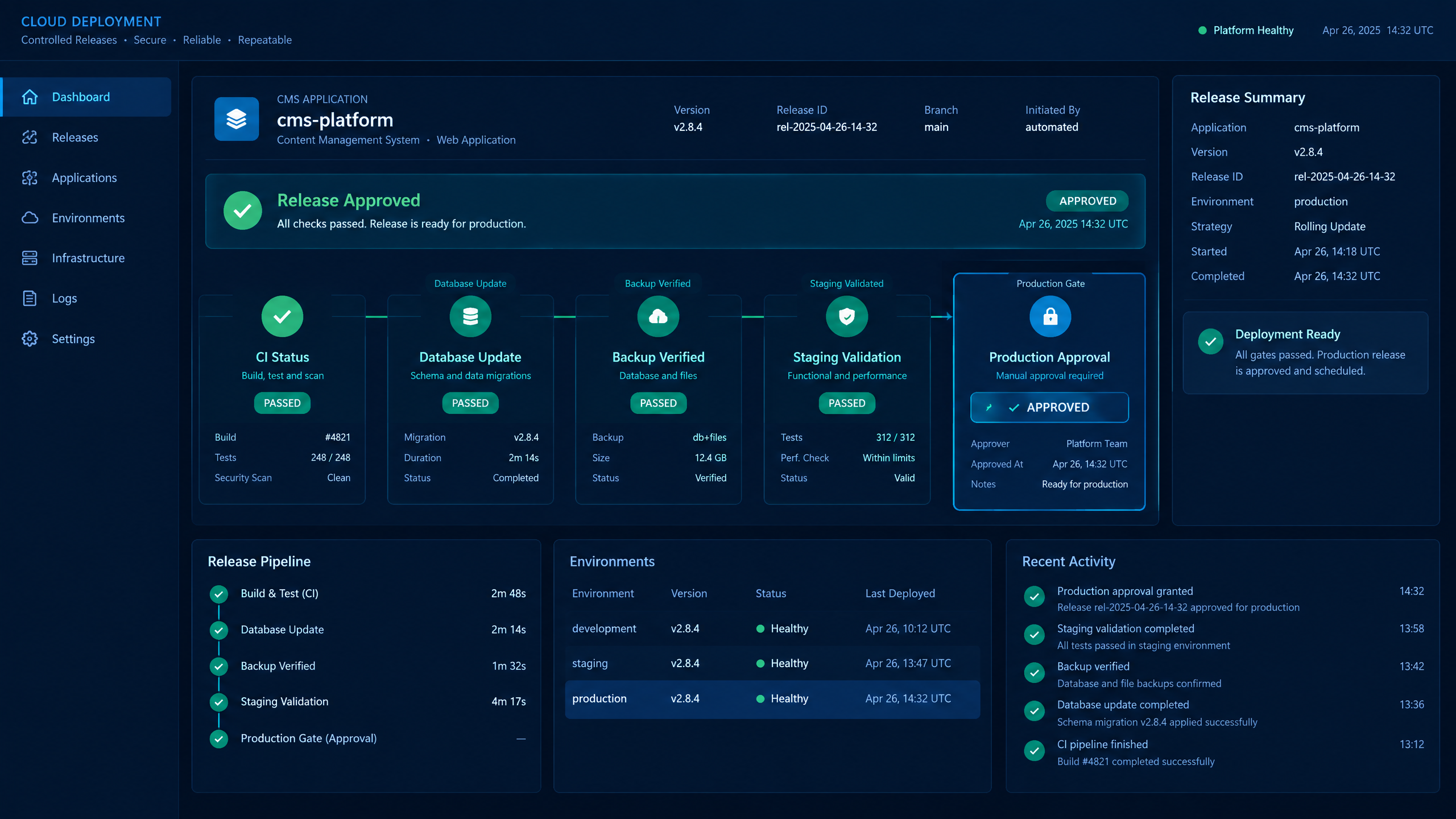Click the Backup Verified cloud icon

click(x=658, y=316)
